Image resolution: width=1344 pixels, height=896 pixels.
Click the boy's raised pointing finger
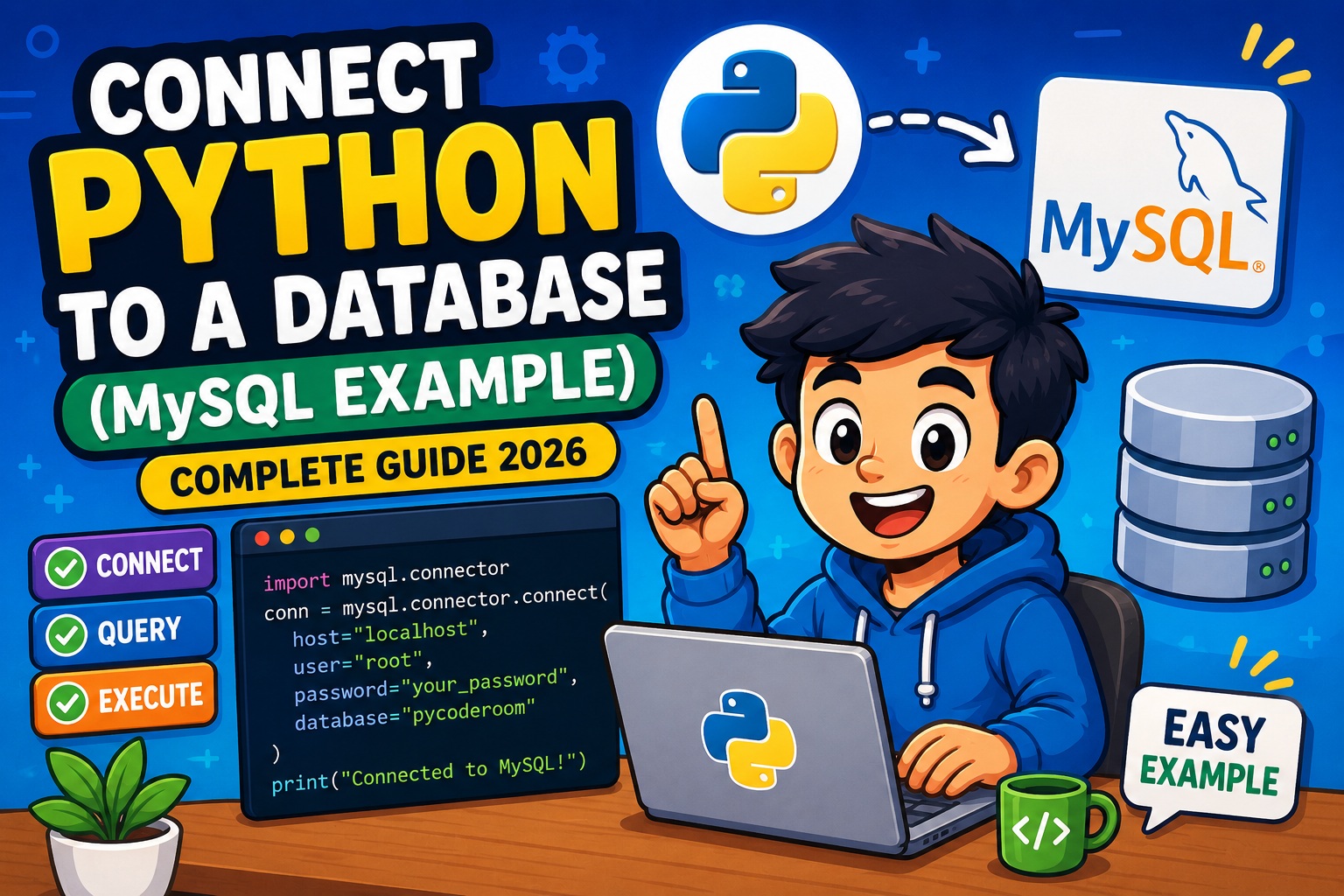click(711, 437)
